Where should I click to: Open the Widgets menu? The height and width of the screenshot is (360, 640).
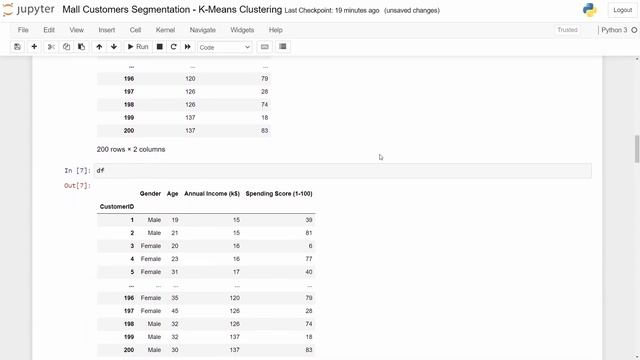242,30
